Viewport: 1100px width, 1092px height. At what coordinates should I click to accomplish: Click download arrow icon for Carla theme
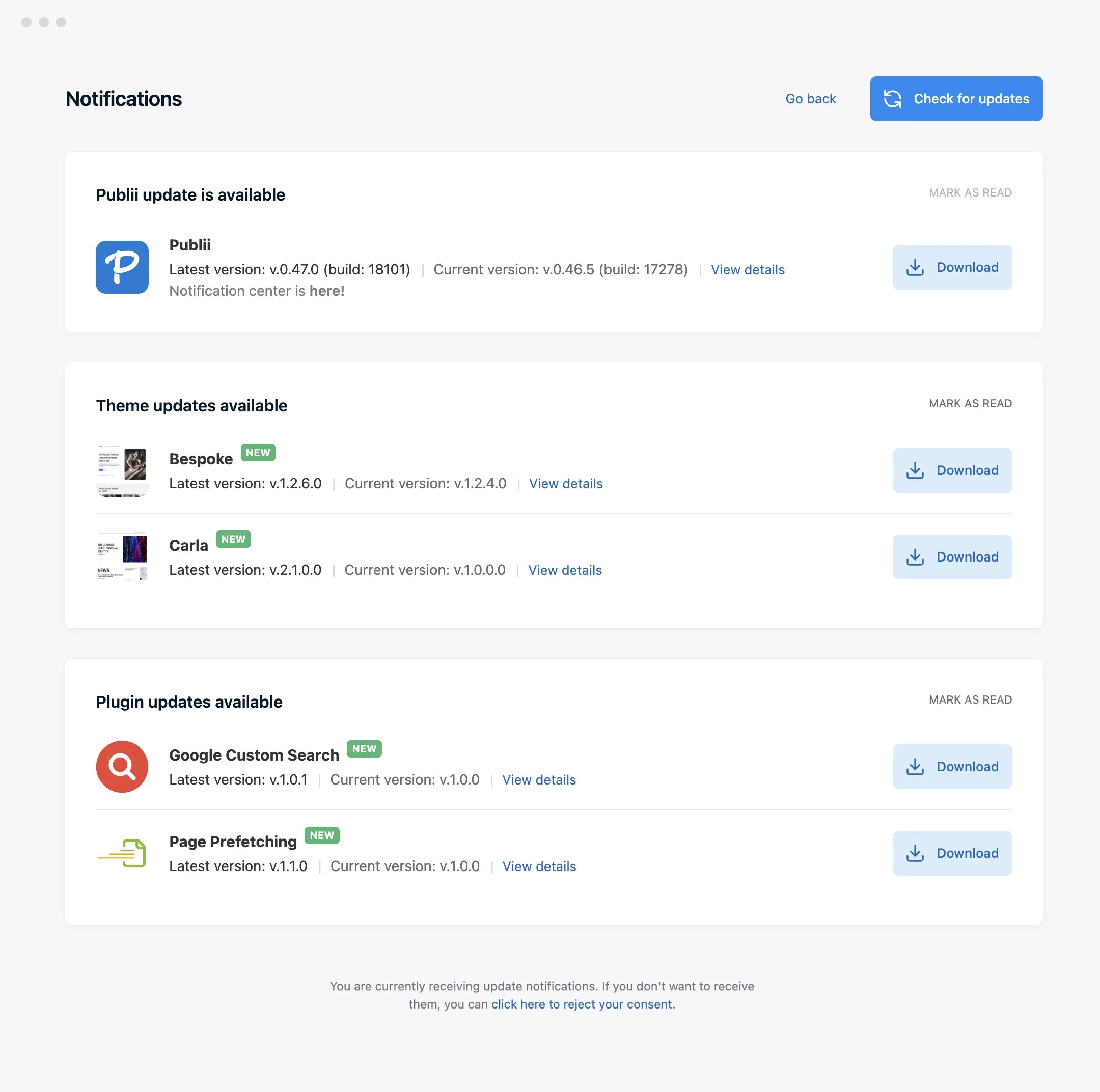pyautogui.click(x=915, y=557)
